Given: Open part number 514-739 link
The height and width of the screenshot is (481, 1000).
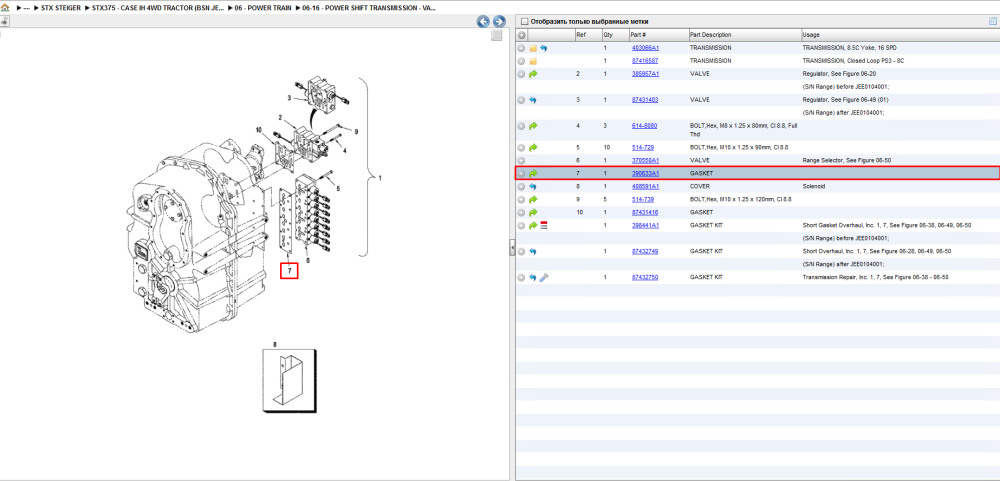Looking at the screenshot, I should pyautogui.click(x=642, y=200).
